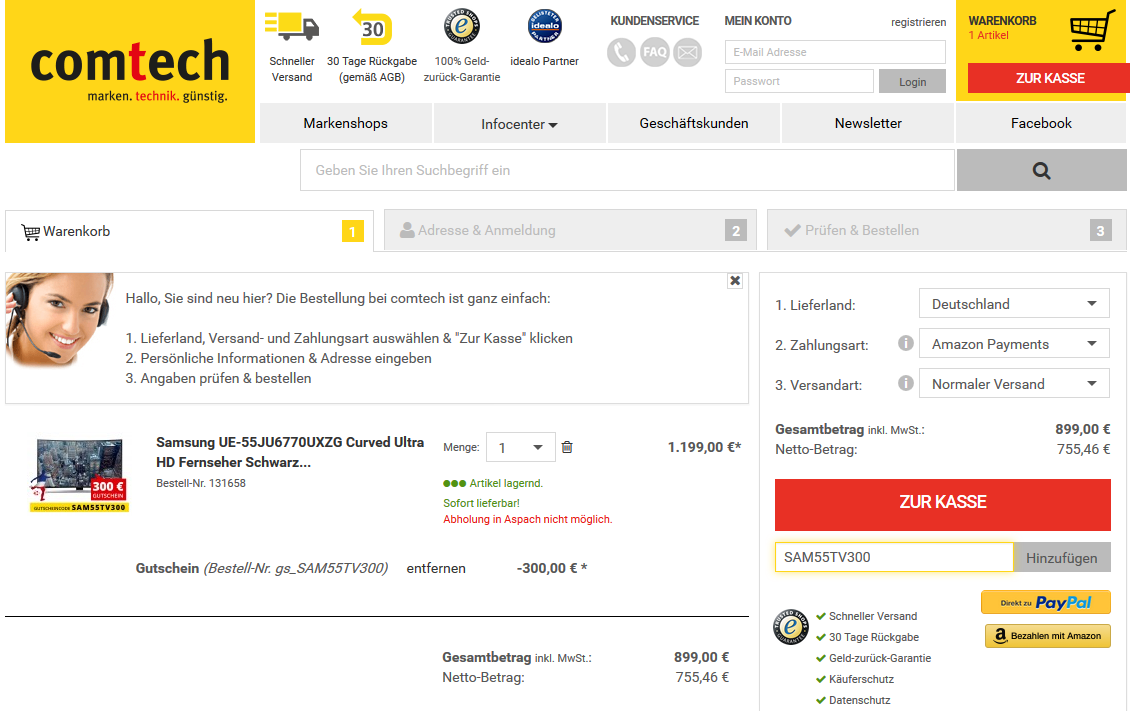Click the info icon next to Zahlungsart
The image size is (1130, 711).
[x=906, y=343]
